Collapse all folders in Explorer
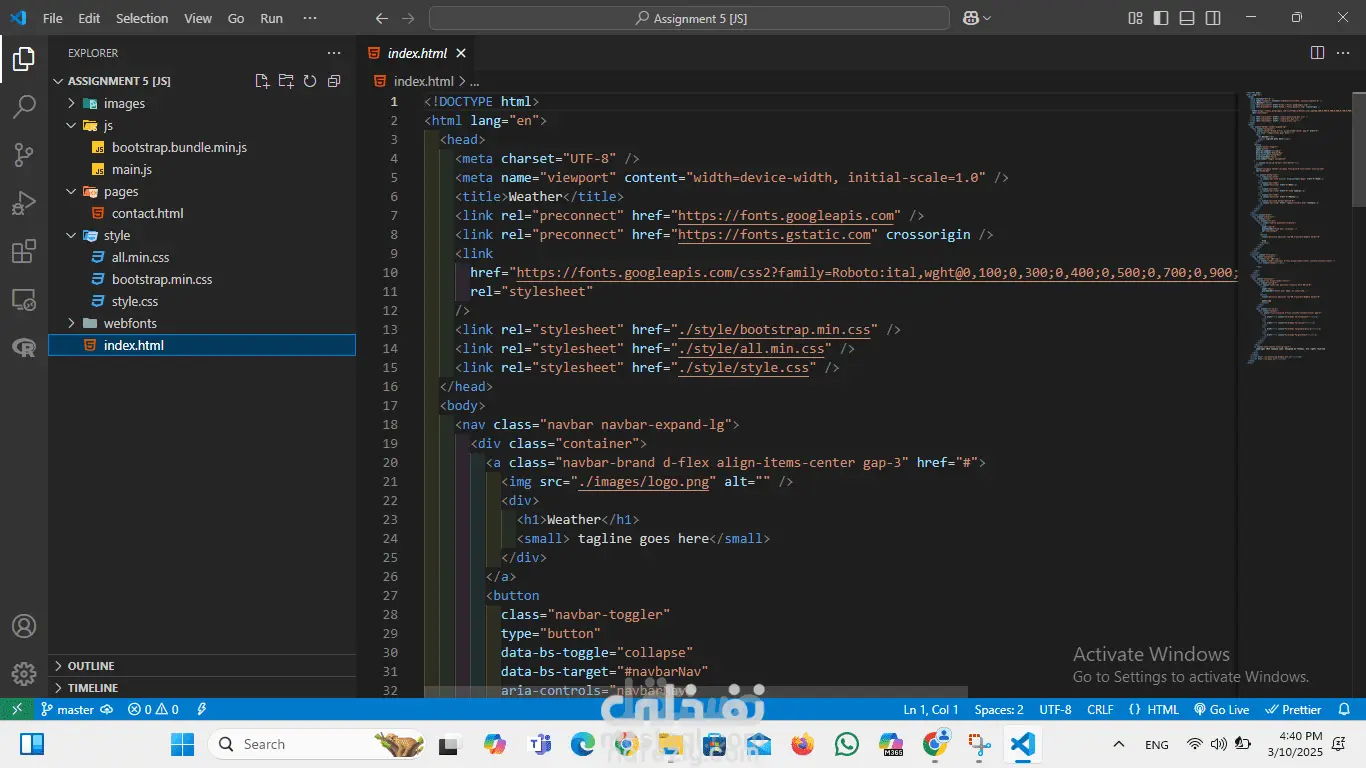This screenshot has height=768, width=1366. pos(334,81)
